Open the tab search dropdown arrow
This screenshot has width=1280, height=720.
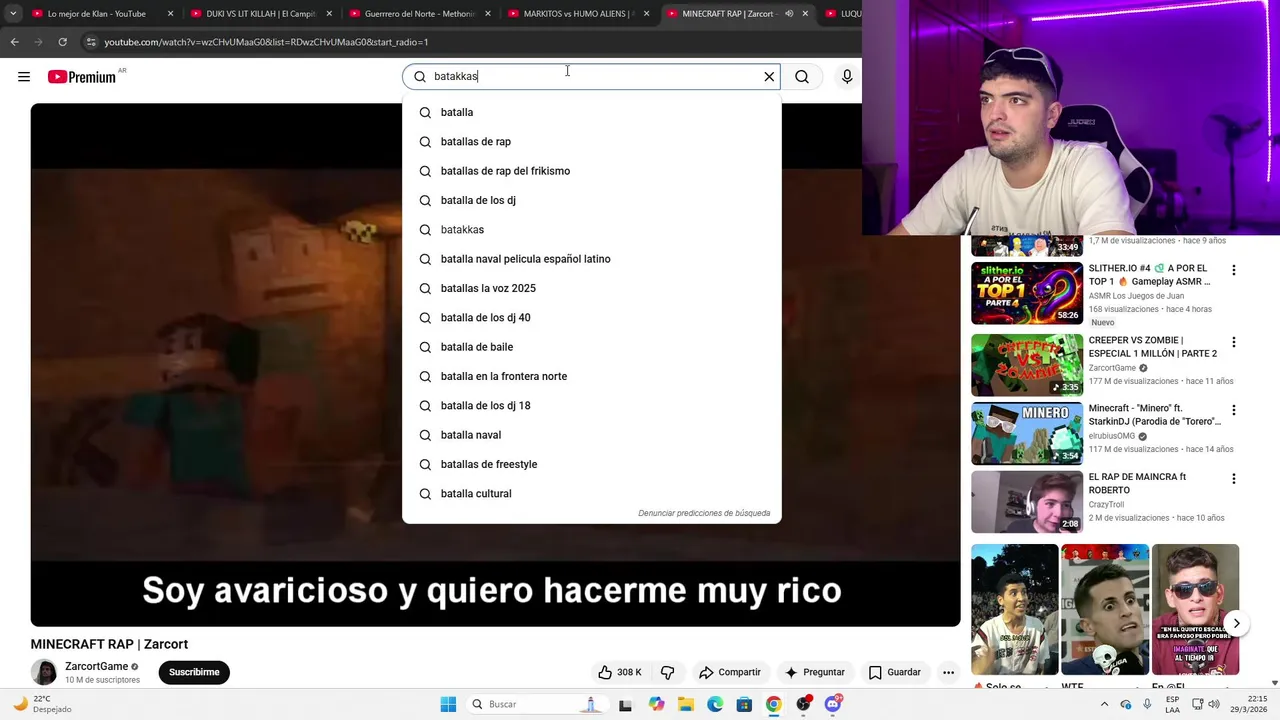(13, 14)
